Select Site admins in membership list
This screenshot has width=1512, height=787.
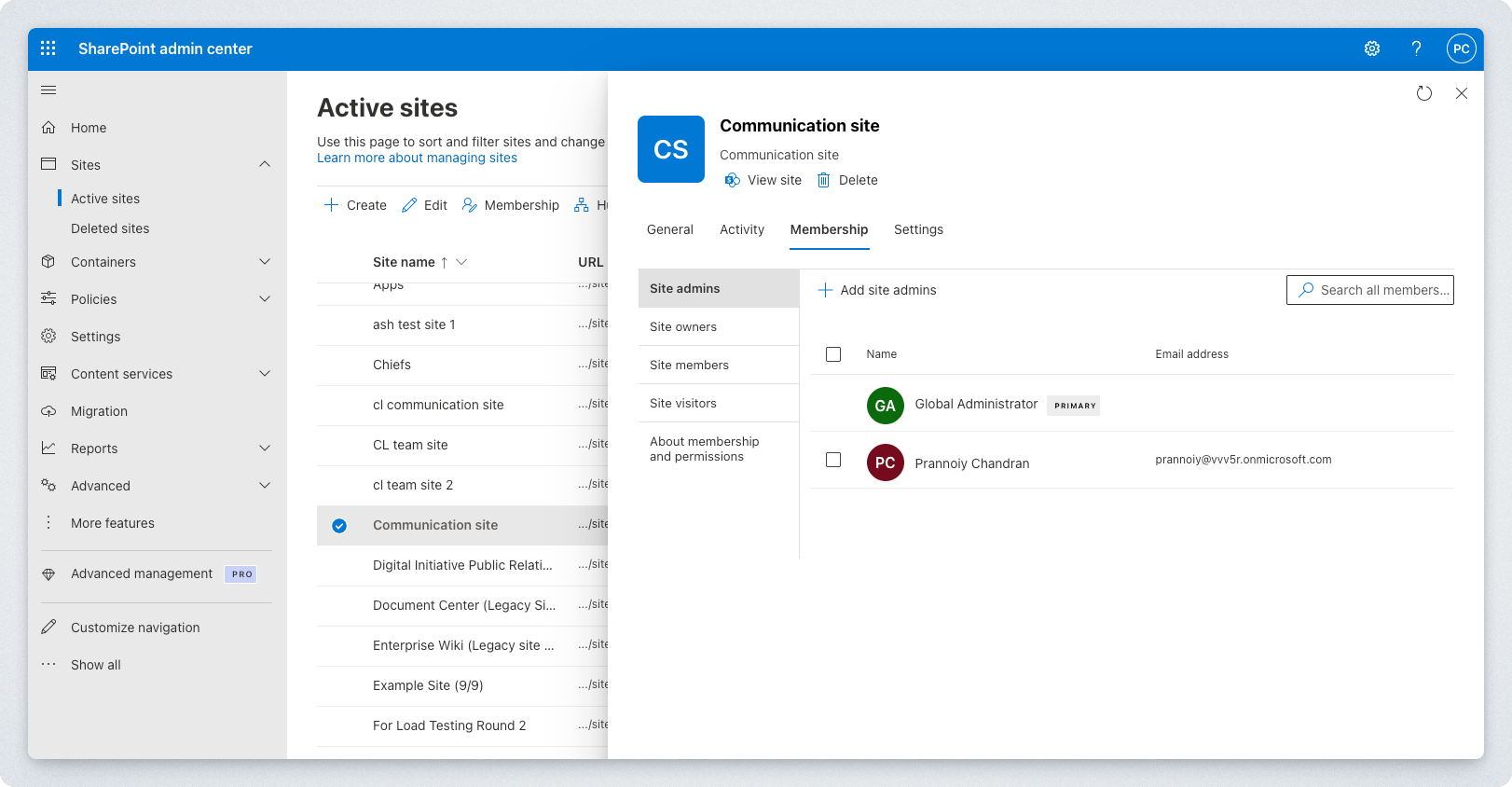tap(719, 288)
